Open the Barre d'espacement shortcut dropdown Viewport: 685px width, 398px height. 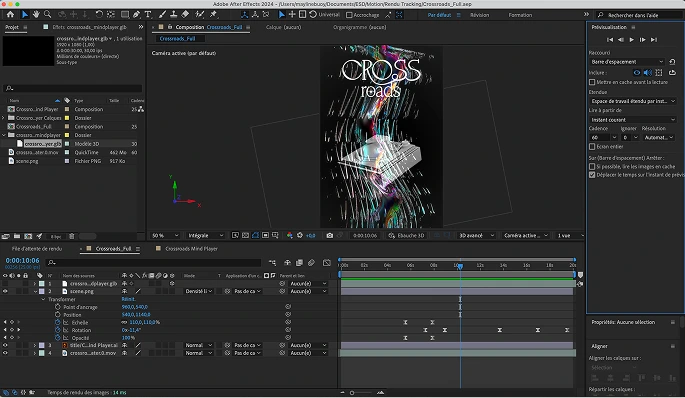[x=627, y=62]
